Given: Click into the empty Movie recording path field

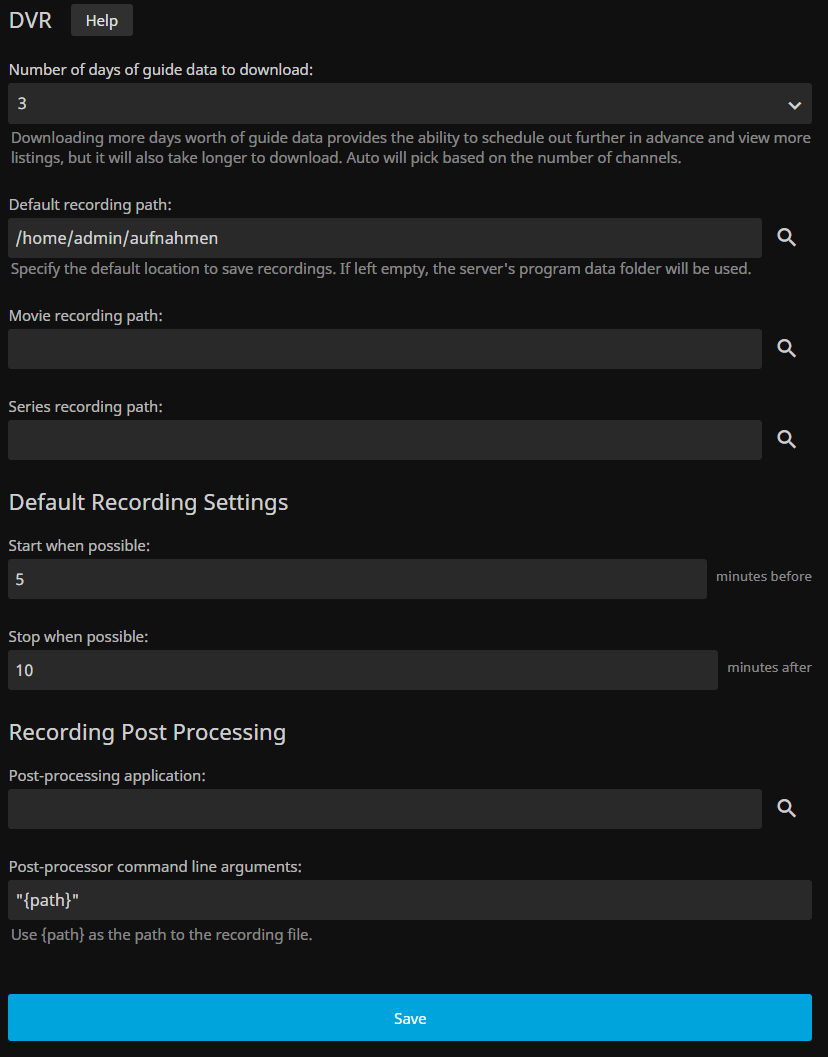Looking at the screenshot, I should coord(385,349).
